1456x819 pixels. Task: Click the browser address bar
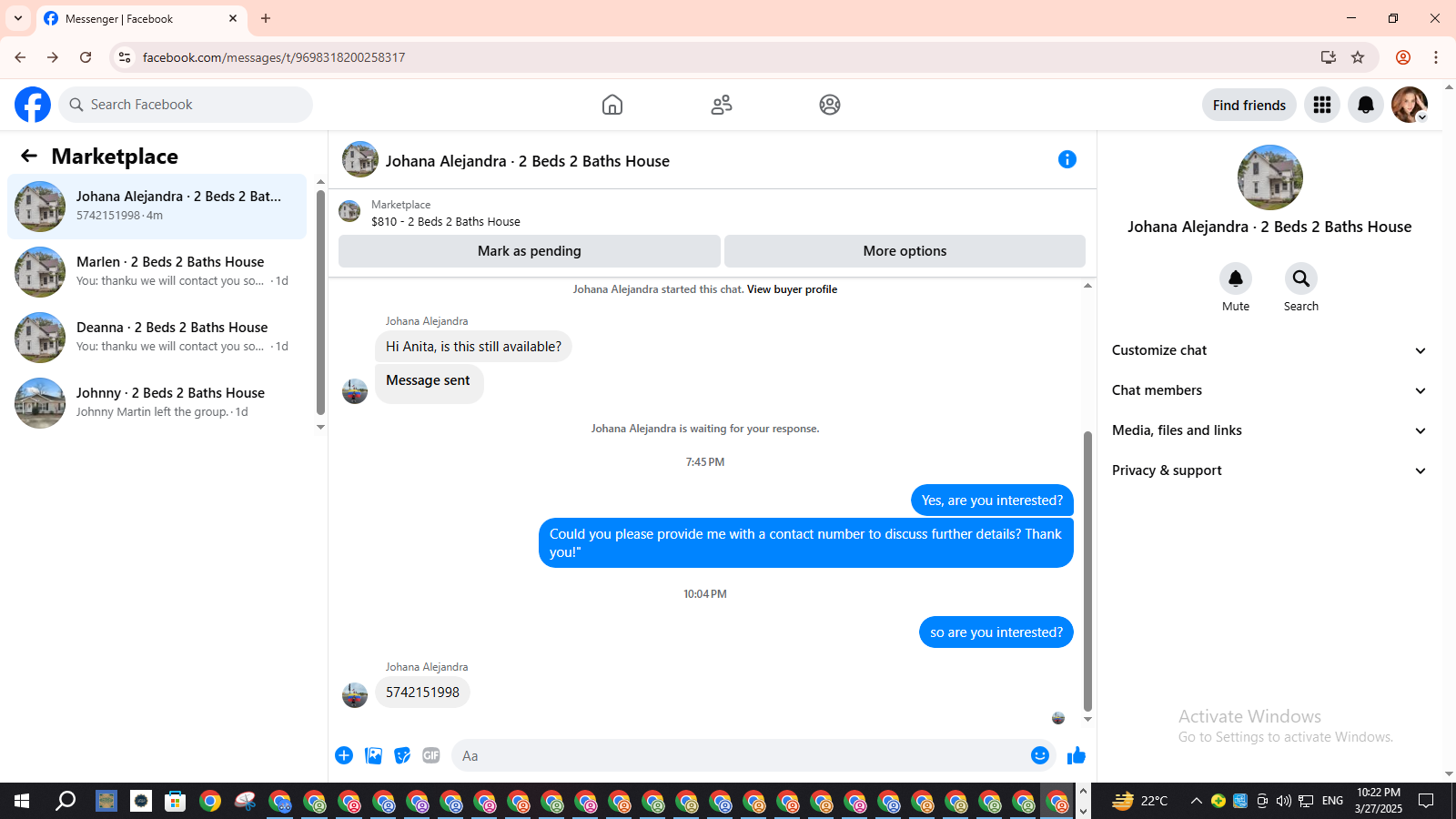728,57
